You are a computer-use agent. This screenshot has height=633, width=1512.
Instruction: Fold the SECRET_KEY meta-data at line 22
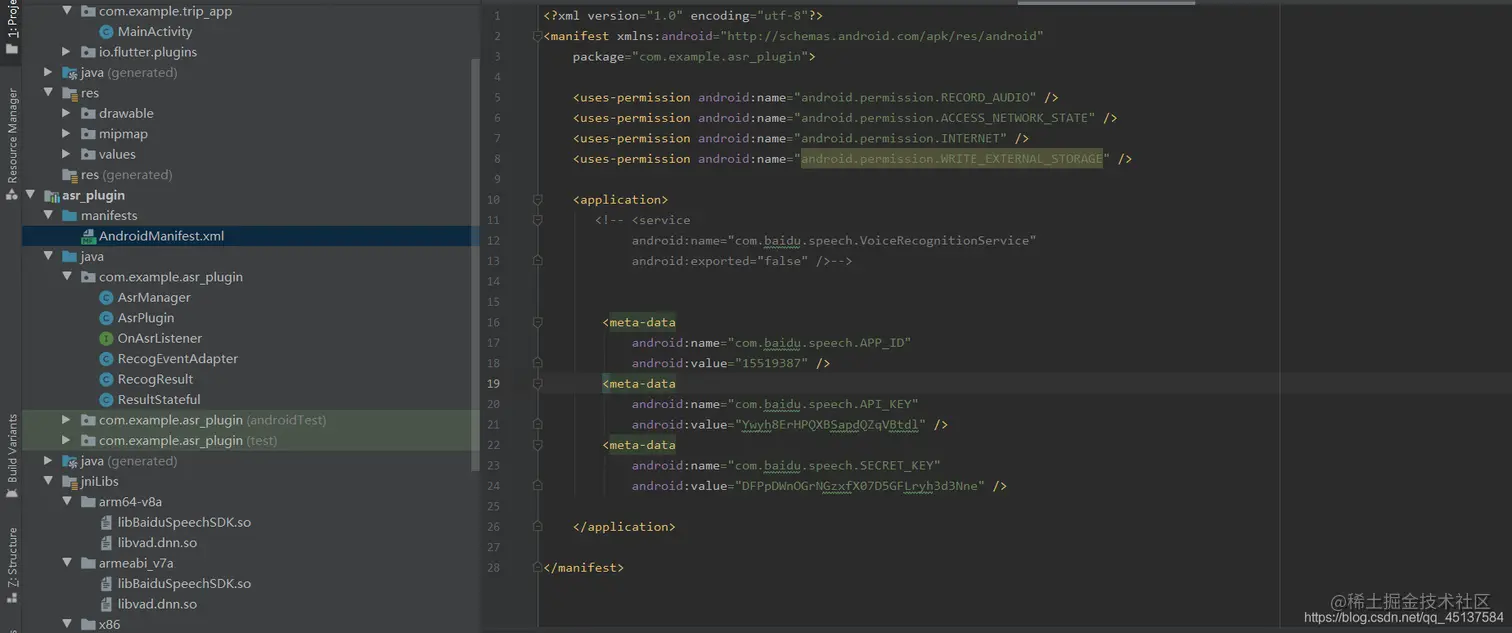(x=538, y=445)
